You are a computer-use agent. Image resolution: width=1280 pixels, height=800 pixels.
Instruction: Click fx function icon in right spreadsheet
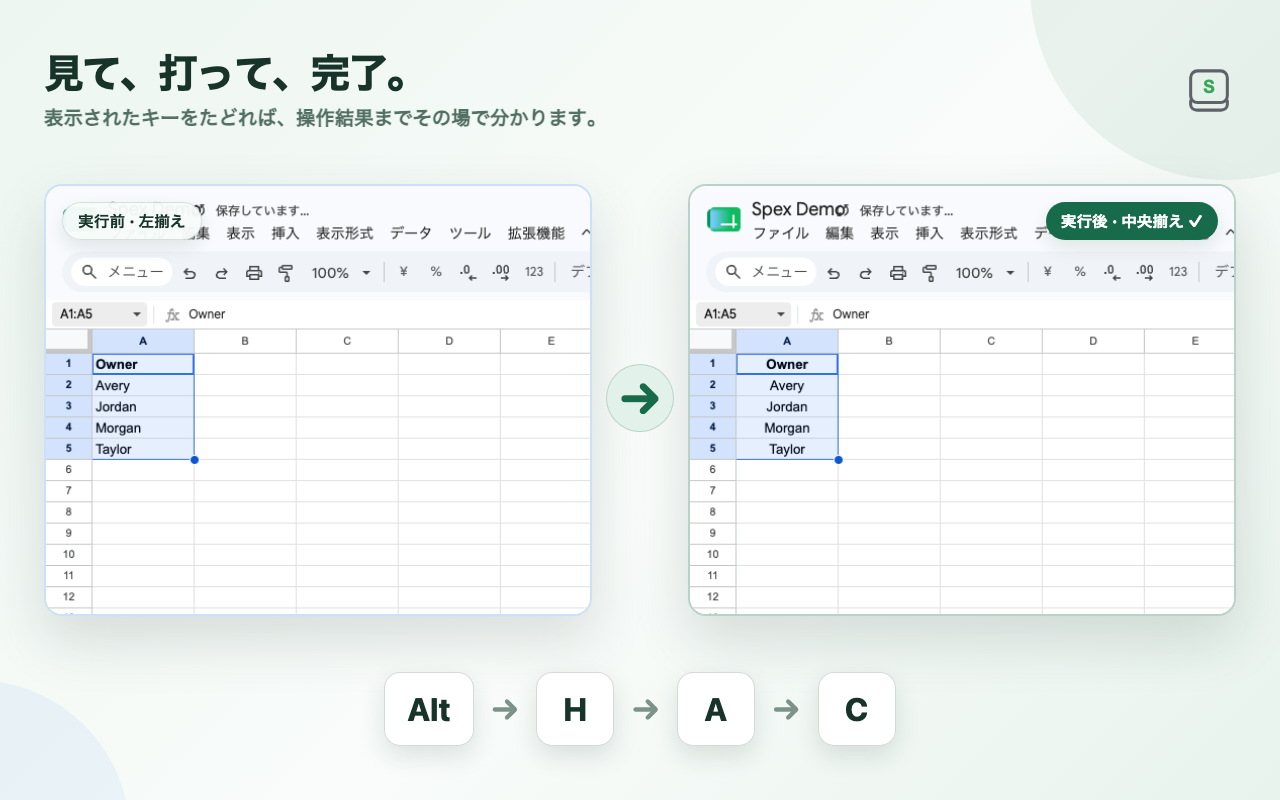[816, 314]
